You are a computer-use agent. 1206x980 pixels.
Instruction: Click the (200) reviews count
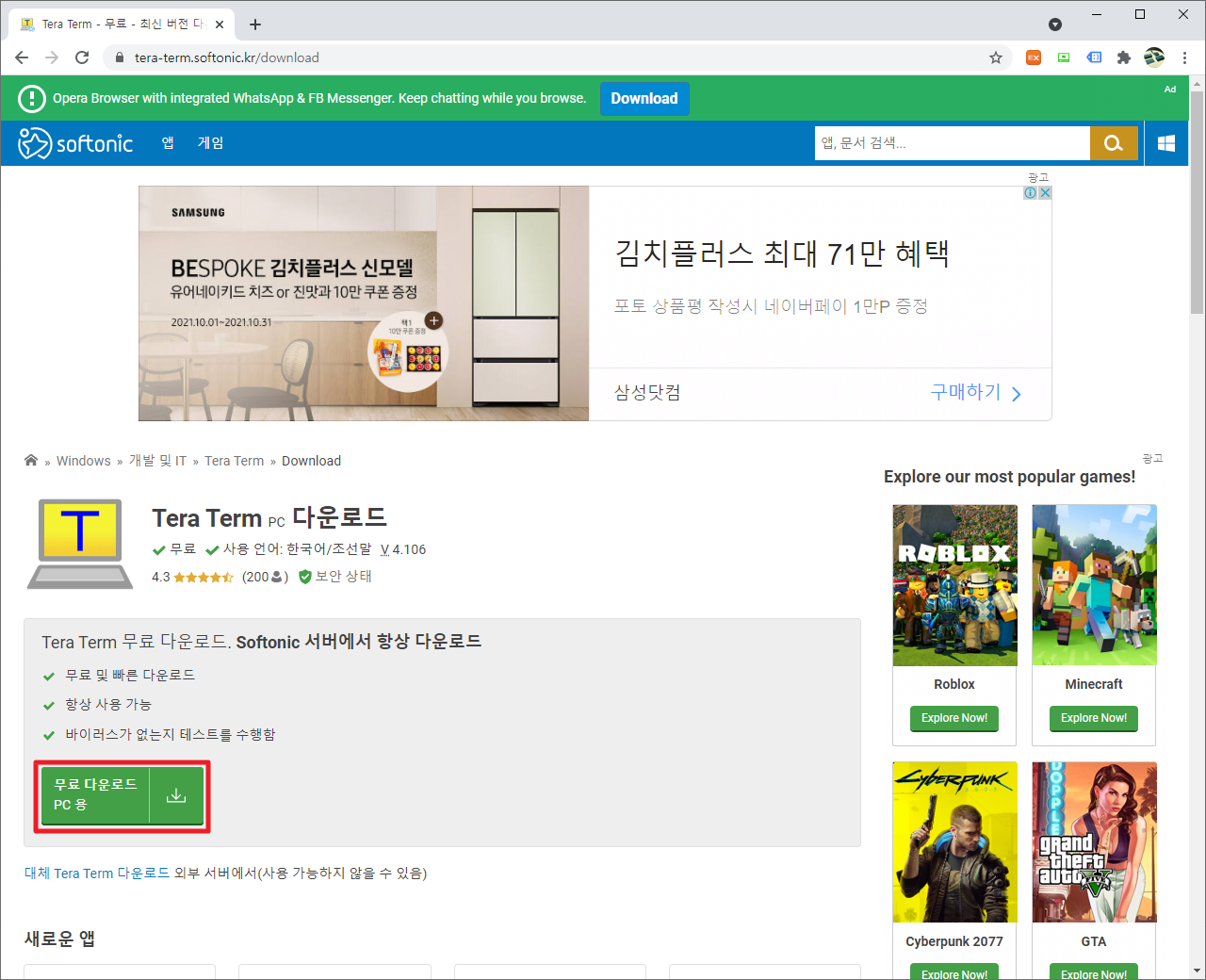(x=265, y=577)
